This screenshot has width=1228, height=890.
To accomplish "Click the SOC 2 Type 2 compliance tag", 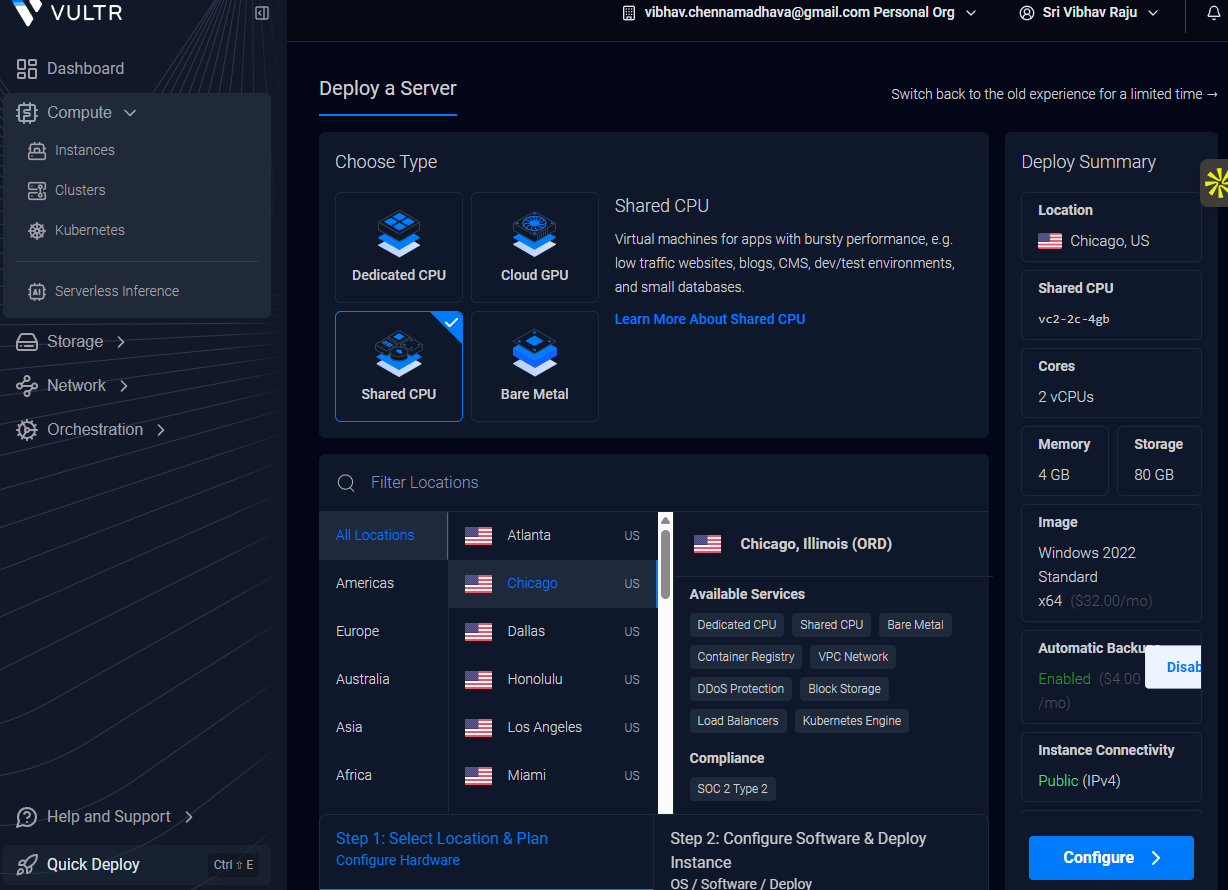I will click(x=733, y=789).
